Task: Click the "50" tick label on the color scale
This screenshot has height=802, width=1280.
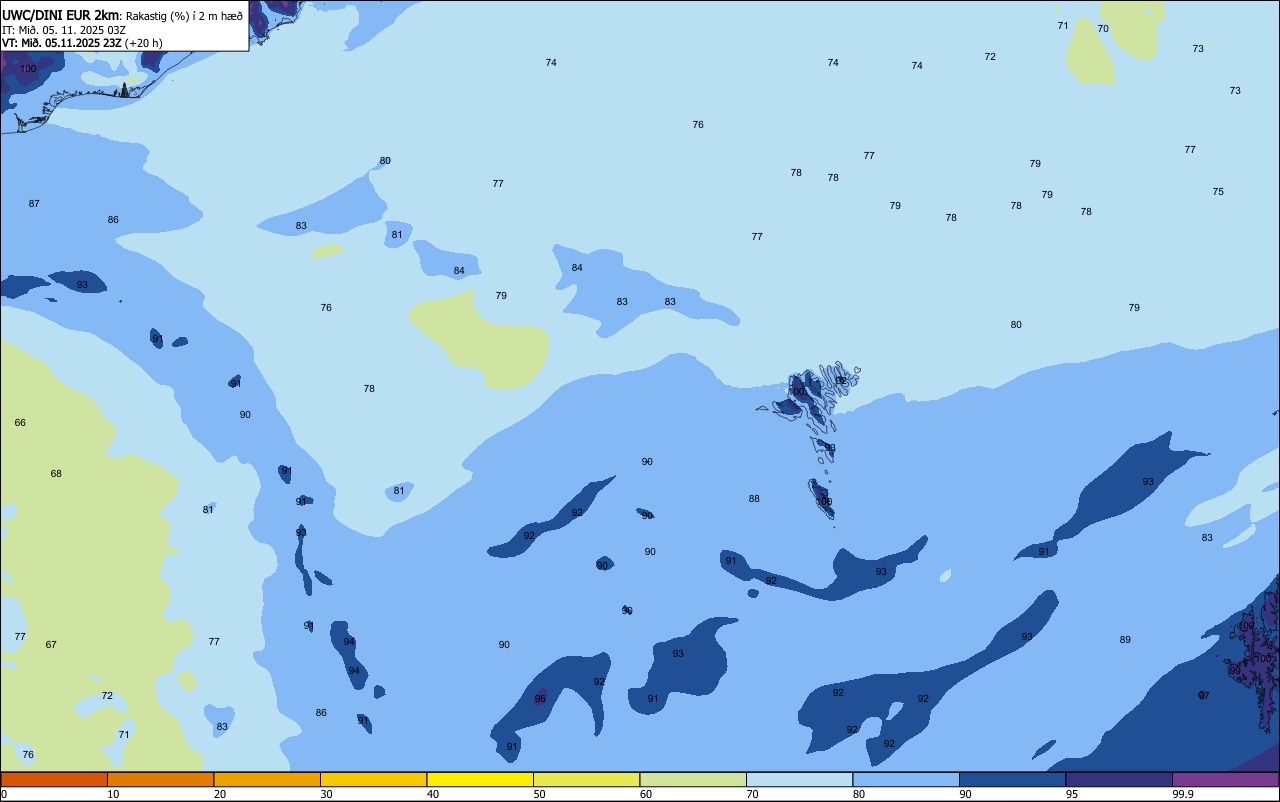Action: 539,794
